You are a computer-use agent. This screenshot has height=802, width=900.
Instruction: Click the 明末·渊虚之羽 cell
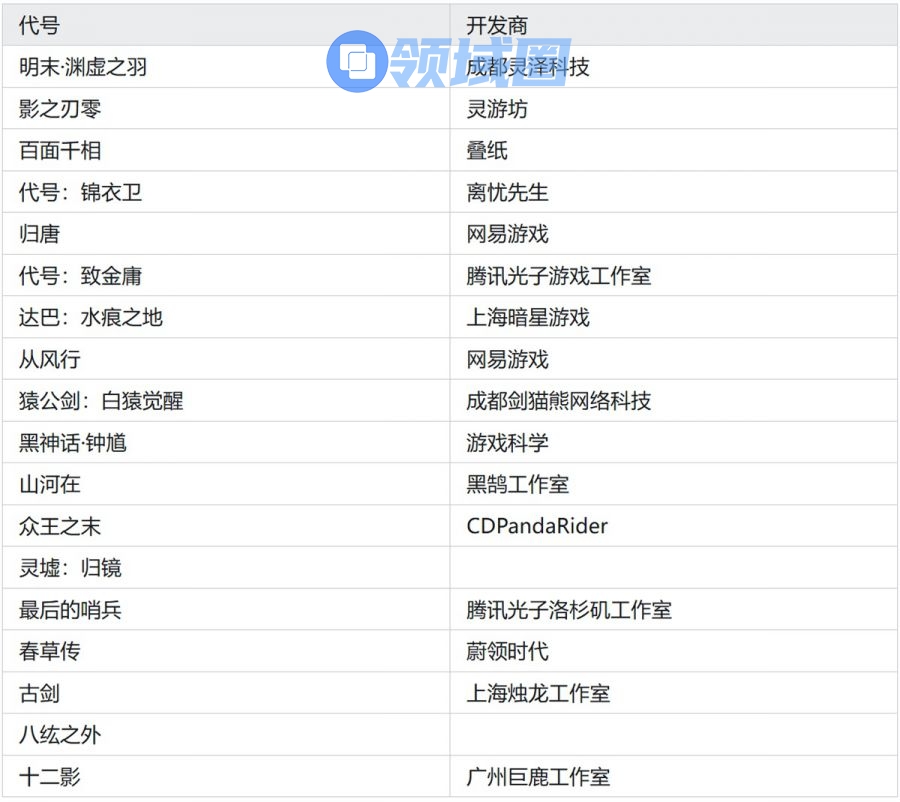(x=83, y=67)
